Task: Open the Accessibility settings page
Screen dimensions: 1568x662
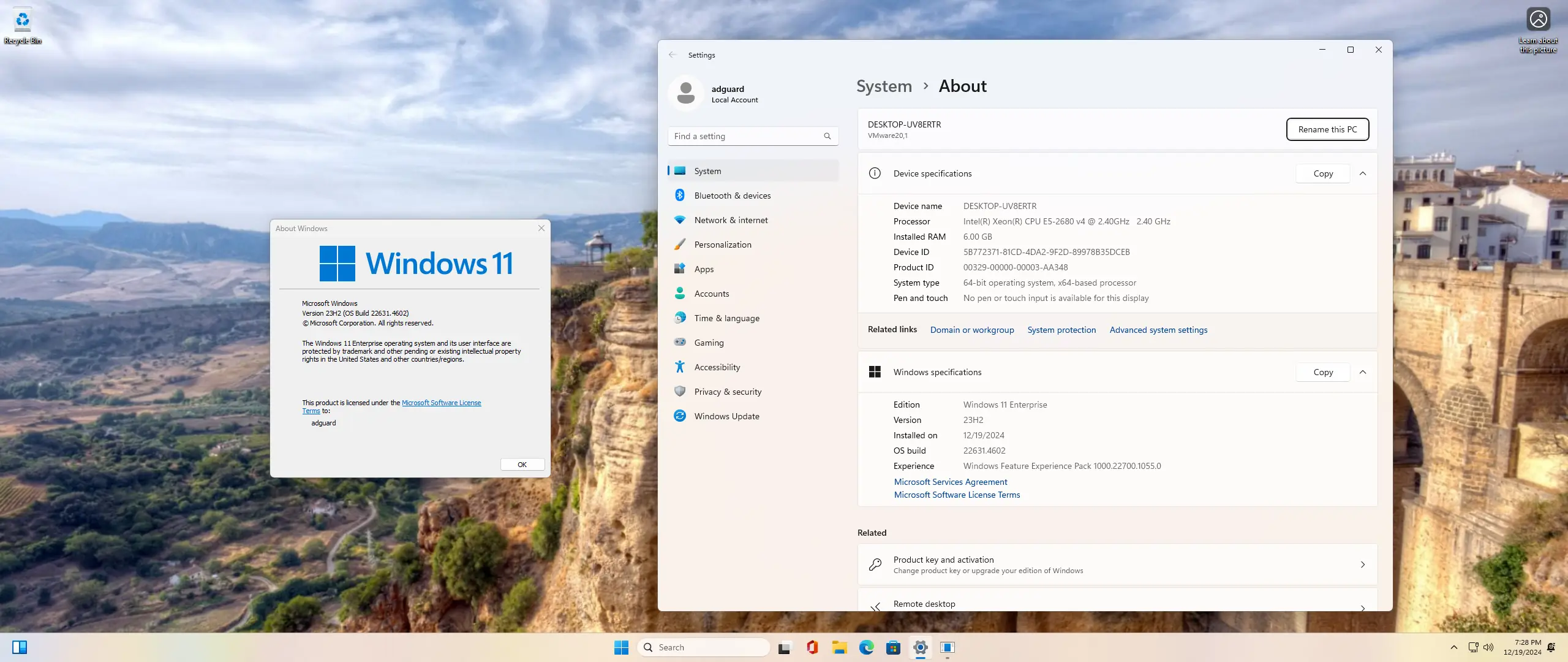Action: (717, 367)
